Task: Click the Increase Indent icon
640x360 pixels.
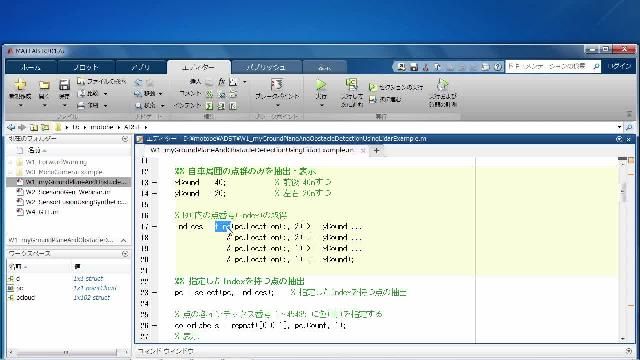Action: (x=221, y=106)
